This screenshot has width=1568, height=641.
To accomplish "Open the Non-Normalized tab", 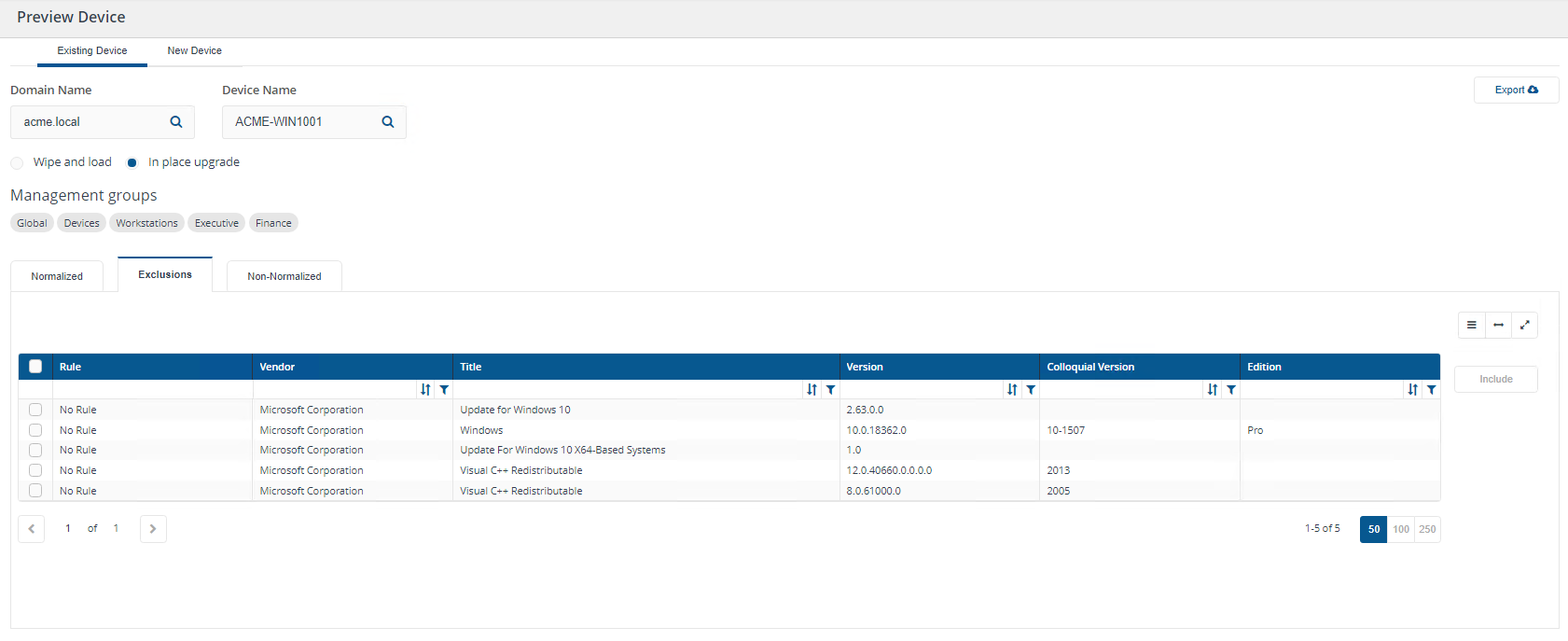I will pyautogui.click(x=284, y=276).
